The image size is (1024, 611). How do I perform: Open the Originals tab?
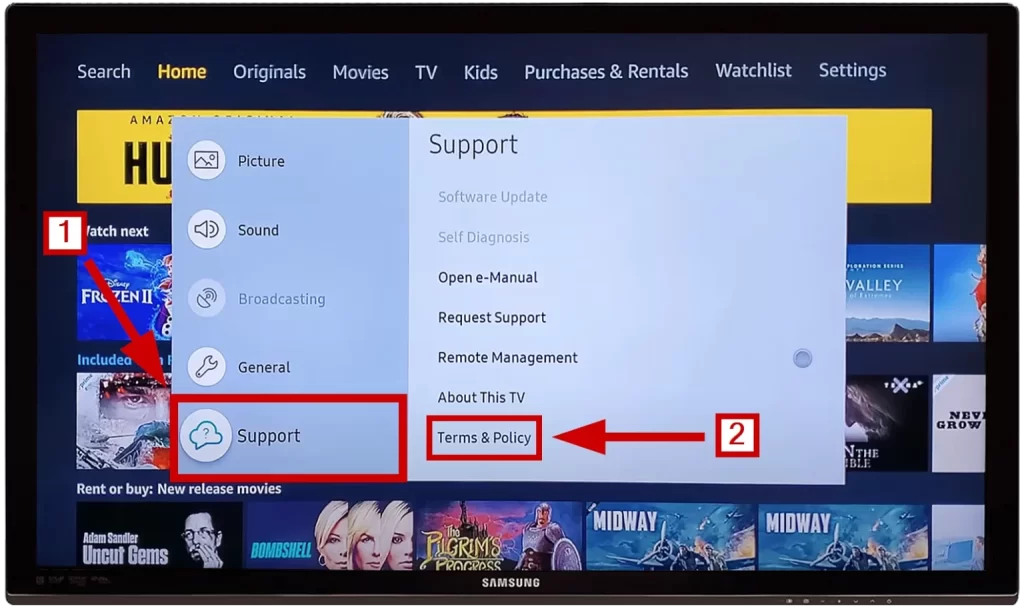[x=269, y=72]
